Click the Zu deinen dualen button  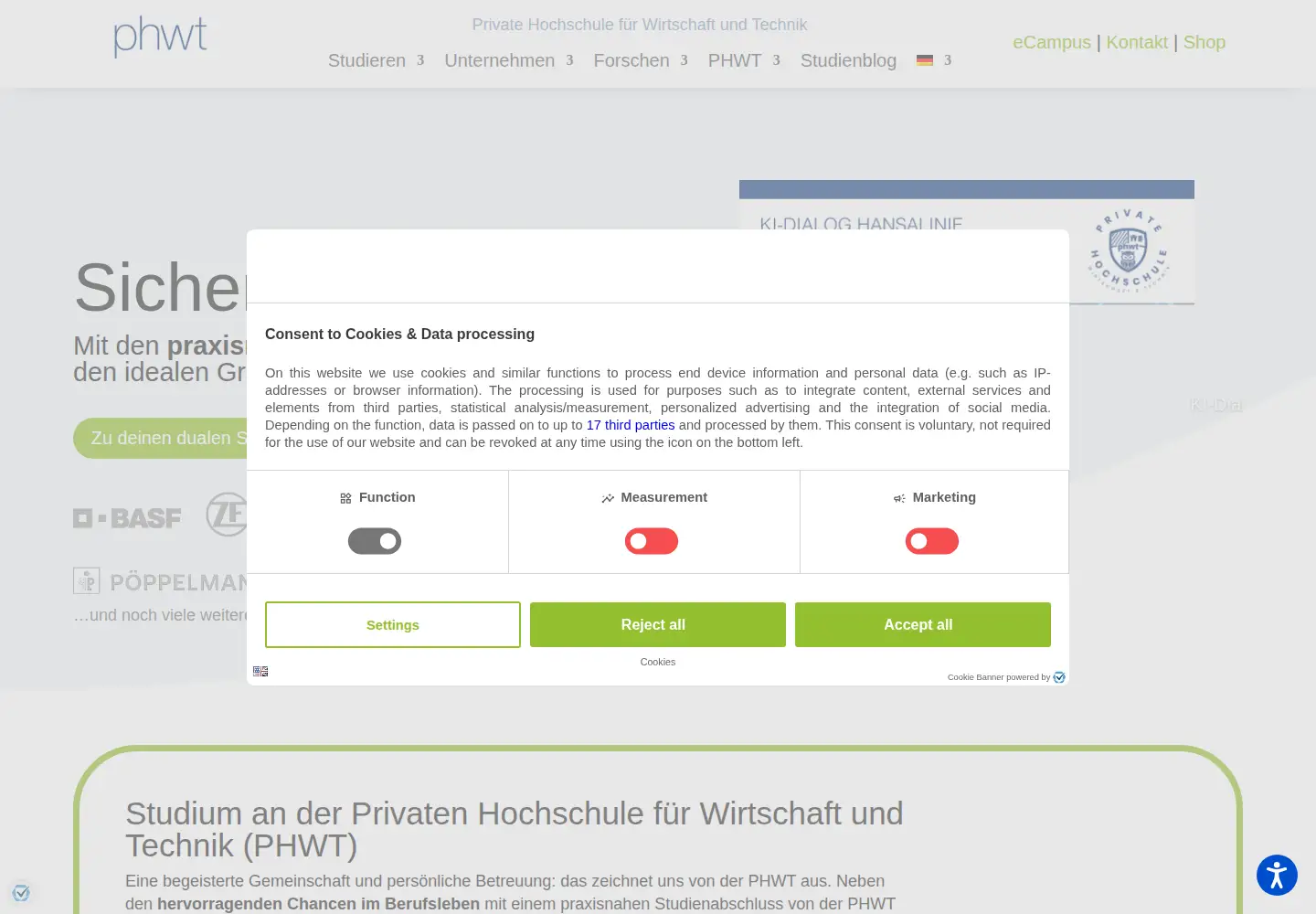click(160, 438)
